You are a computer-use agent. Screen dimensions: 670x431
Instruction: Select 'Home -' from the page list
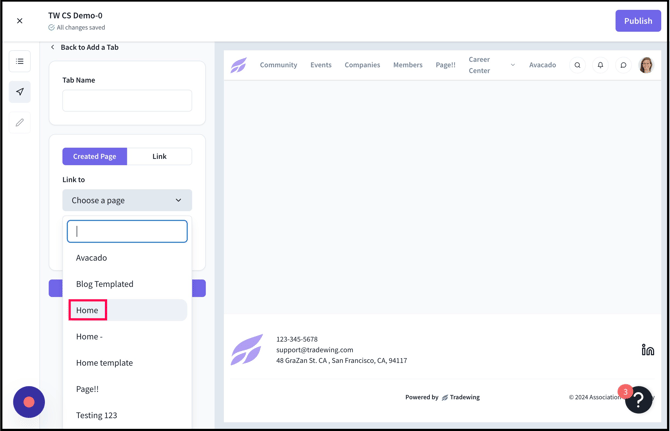coord(127,337)
